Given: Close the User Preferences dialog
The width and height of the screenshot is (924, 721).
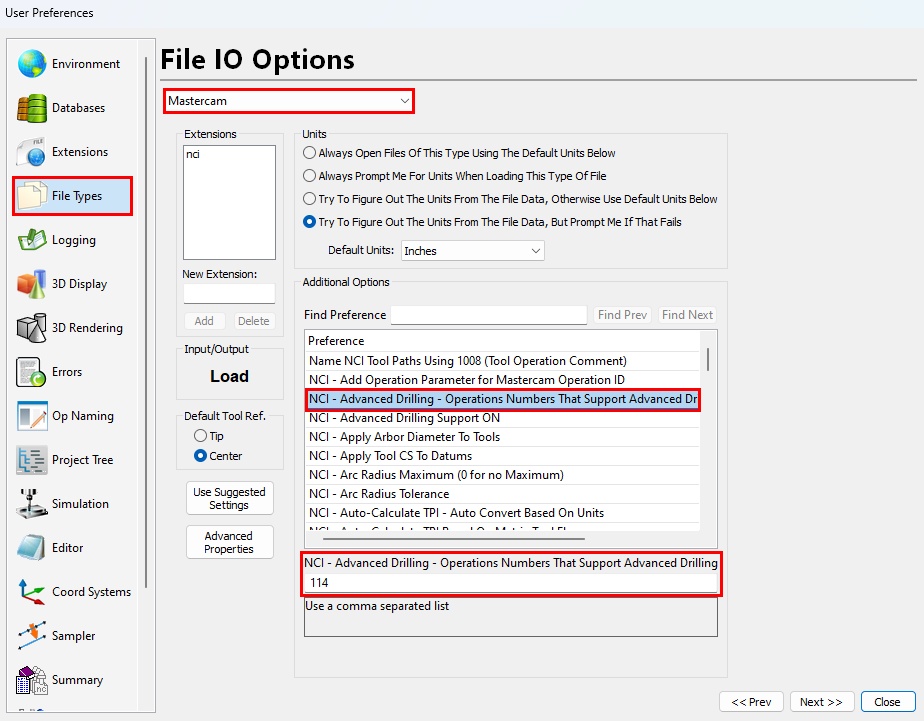Looking at the screenshot, I should tap(887, 702).
